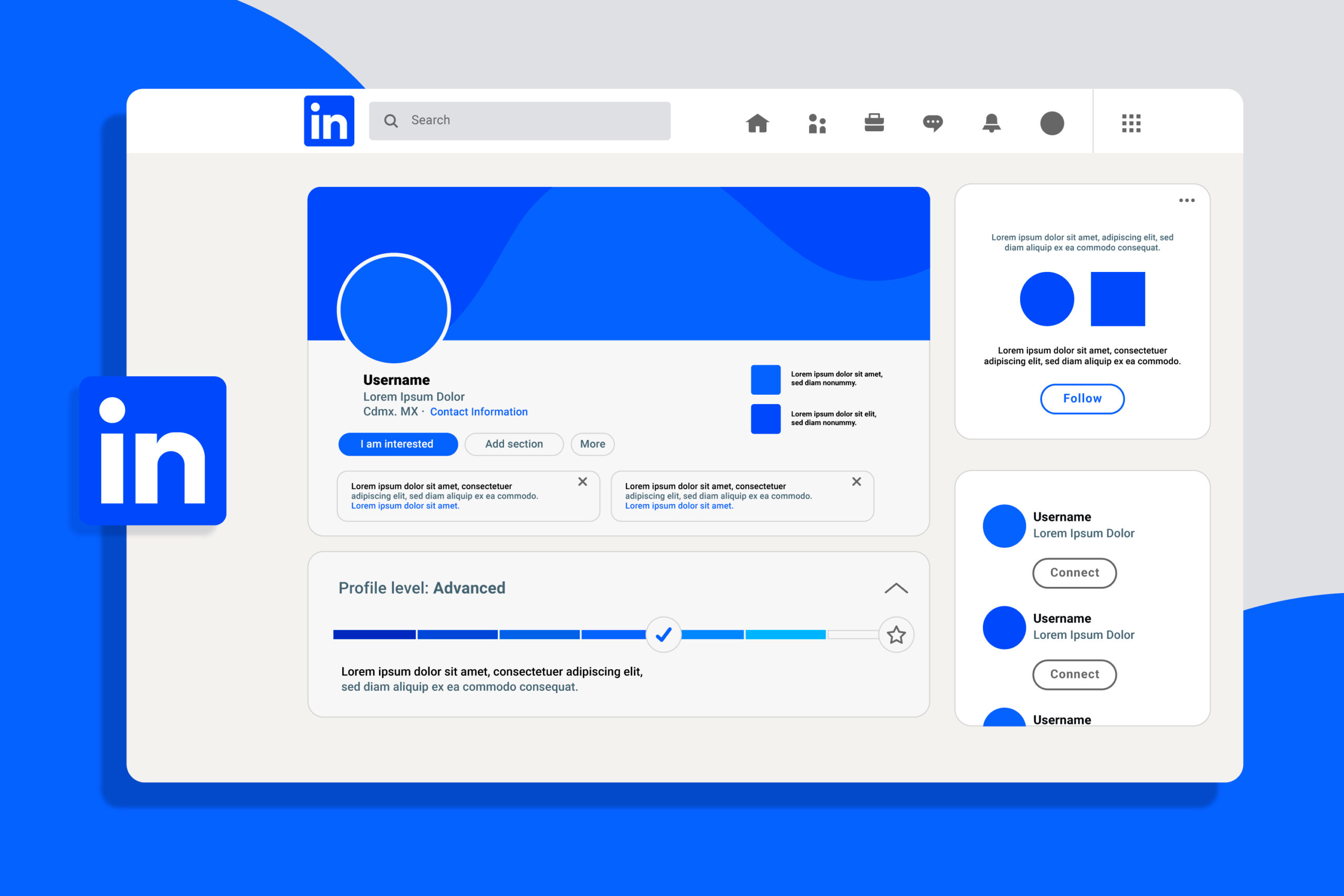Open the Jobs briefcase icon
This screenshot has width=1344, height=896.
876,123
